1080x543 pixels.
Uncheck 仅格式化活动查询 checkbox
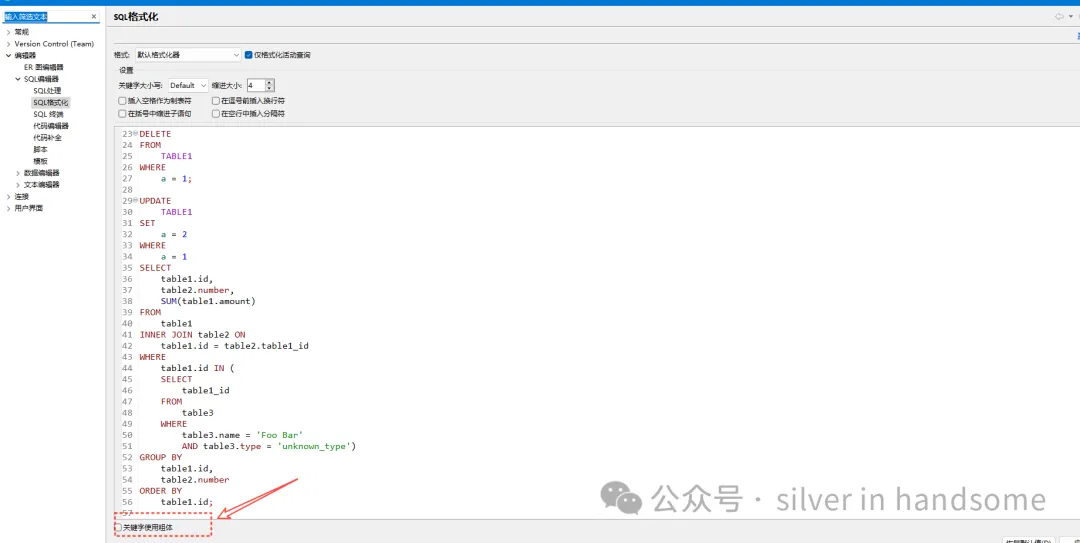249,55
